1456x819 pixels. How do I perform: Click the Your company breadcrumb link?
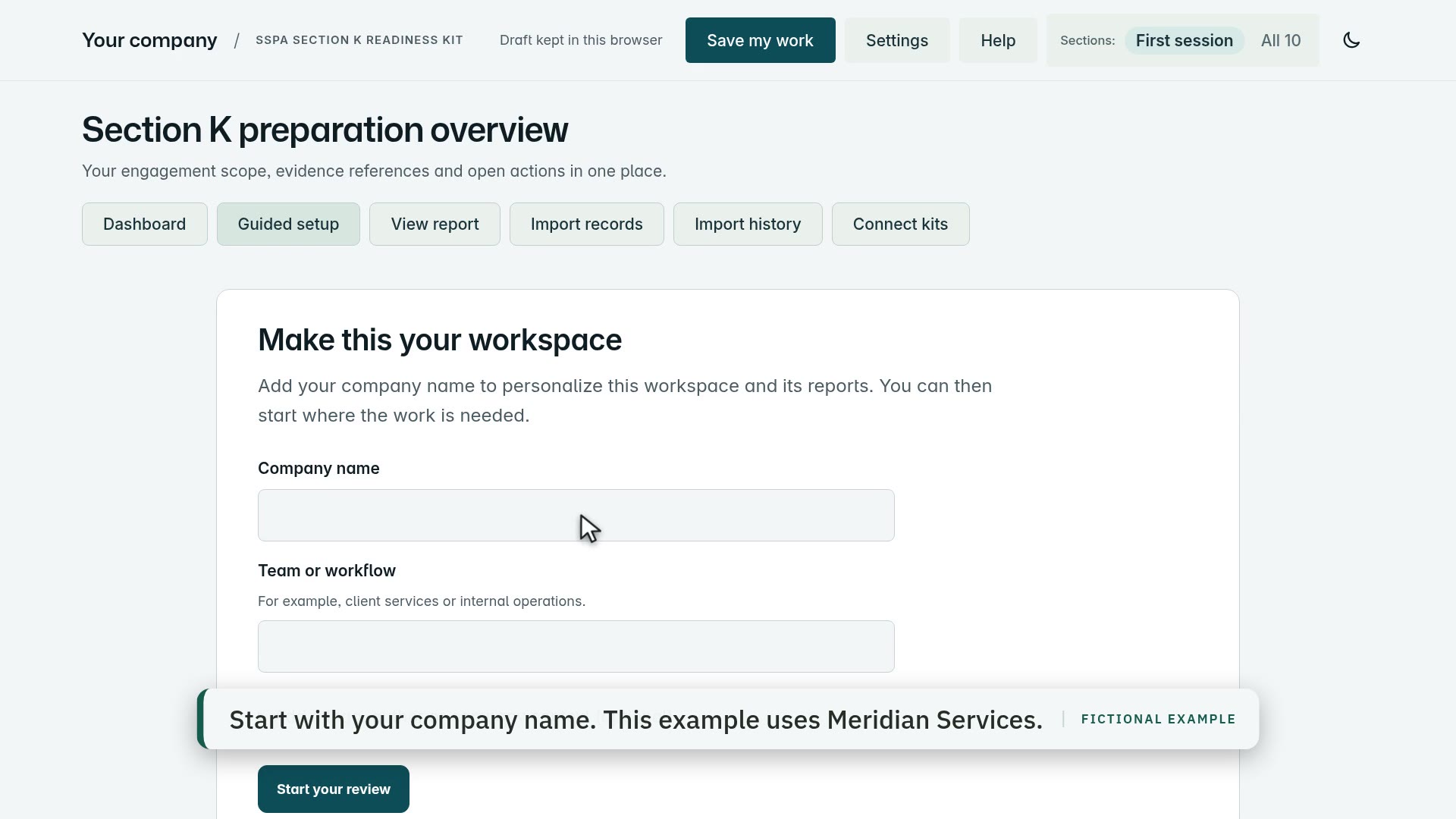149,40
